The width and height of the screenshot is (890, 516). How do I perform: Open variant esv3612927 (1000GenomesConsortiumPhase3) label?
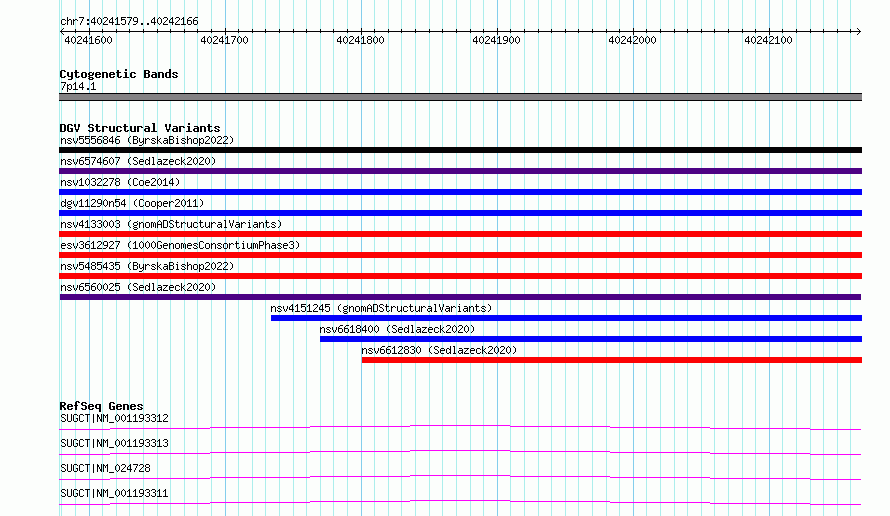pyautogui.click(x=180, y=245)
